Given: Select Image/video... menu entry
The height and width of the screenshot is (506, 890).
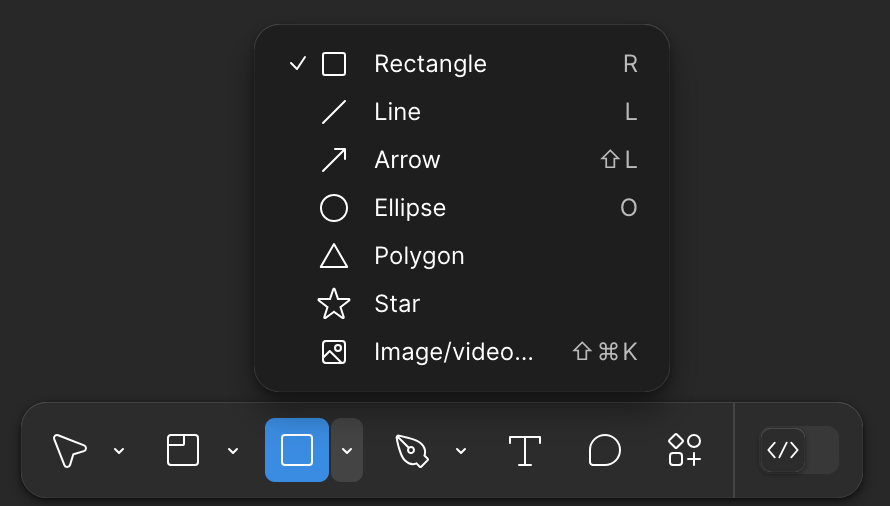Looking at the screenshot, I should click(x=453, y=352).
